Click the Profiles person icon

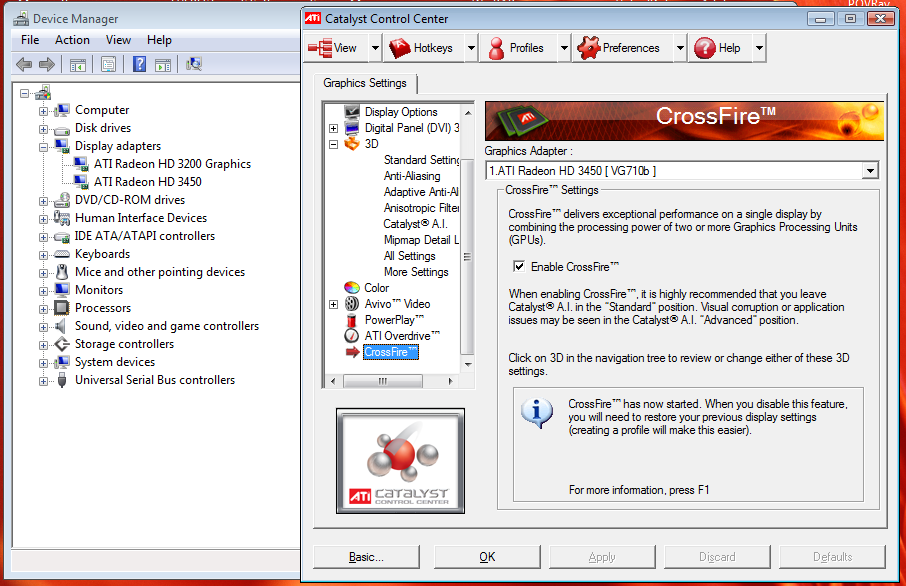(496, 48)
